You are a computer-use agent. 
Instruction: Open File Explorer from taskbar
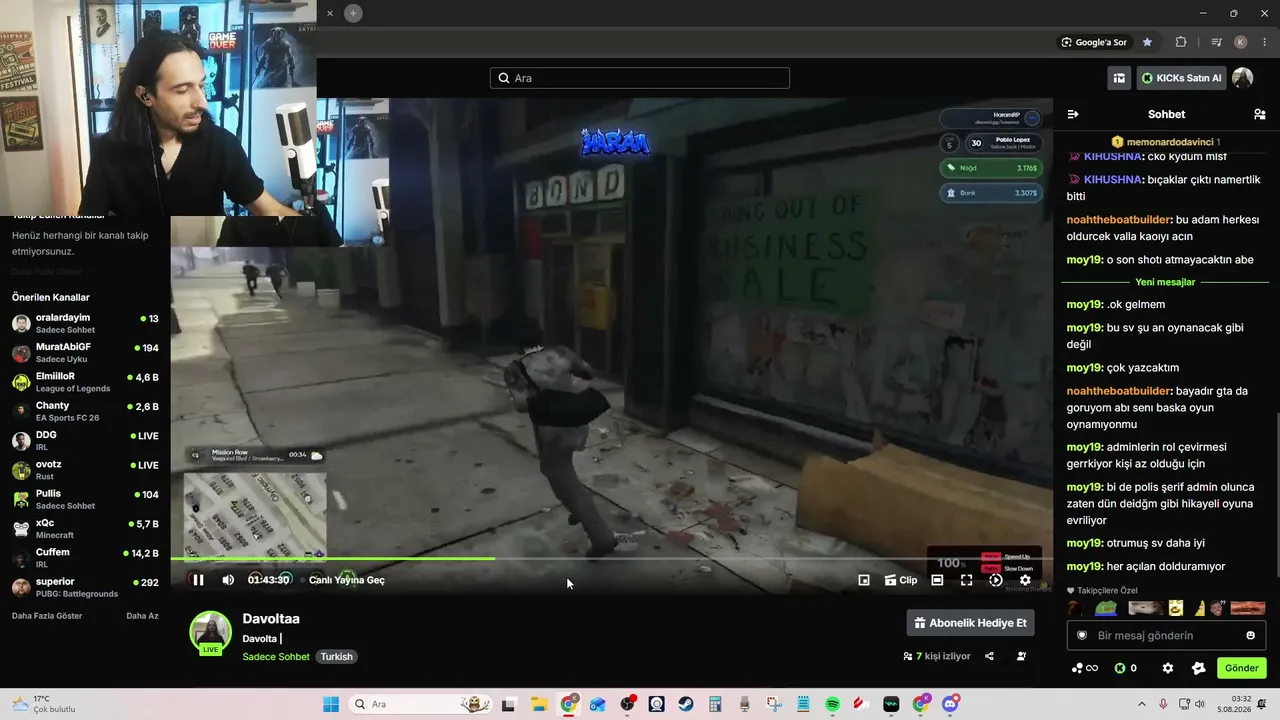click(538, 704)
